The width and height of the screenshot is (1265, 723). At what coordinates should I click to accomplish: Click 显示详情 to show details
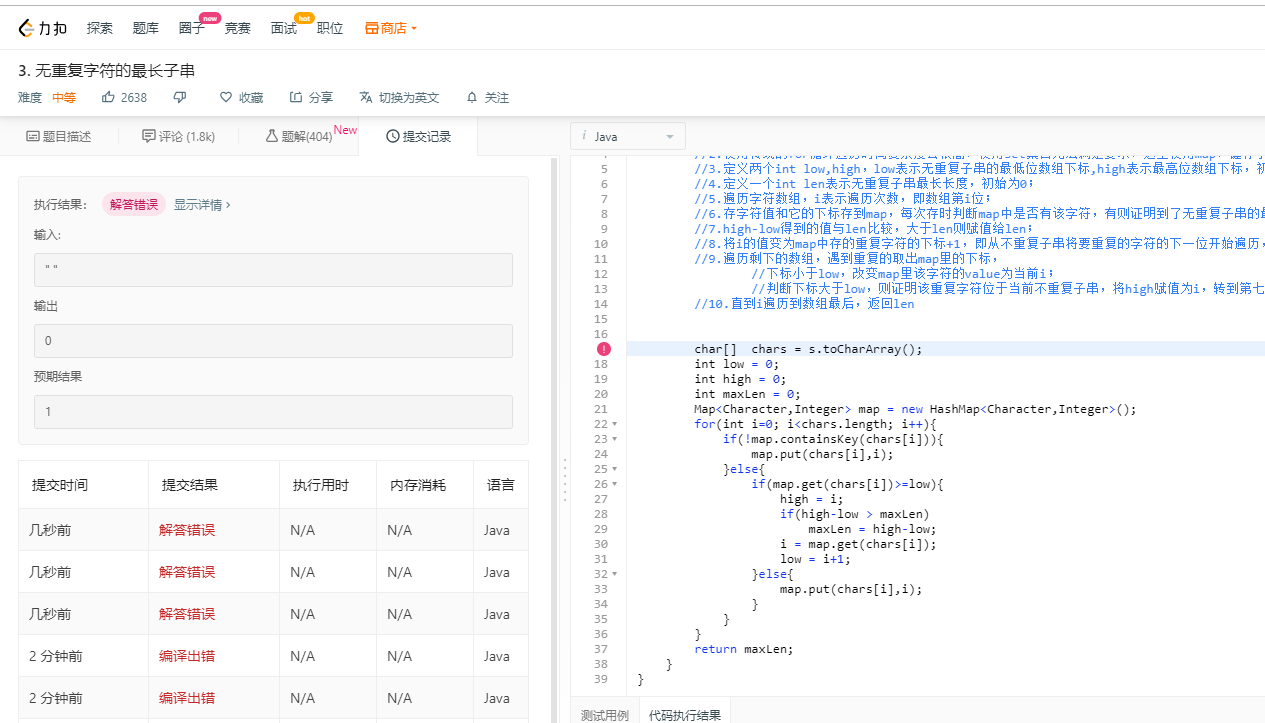202,204
